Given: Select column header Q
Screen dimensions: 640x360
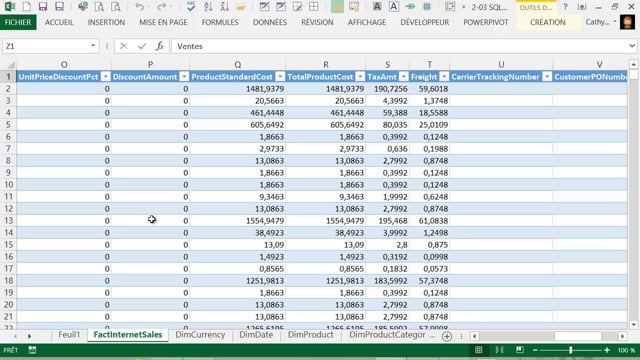Looking at the screenshot, I should [238, 64].
